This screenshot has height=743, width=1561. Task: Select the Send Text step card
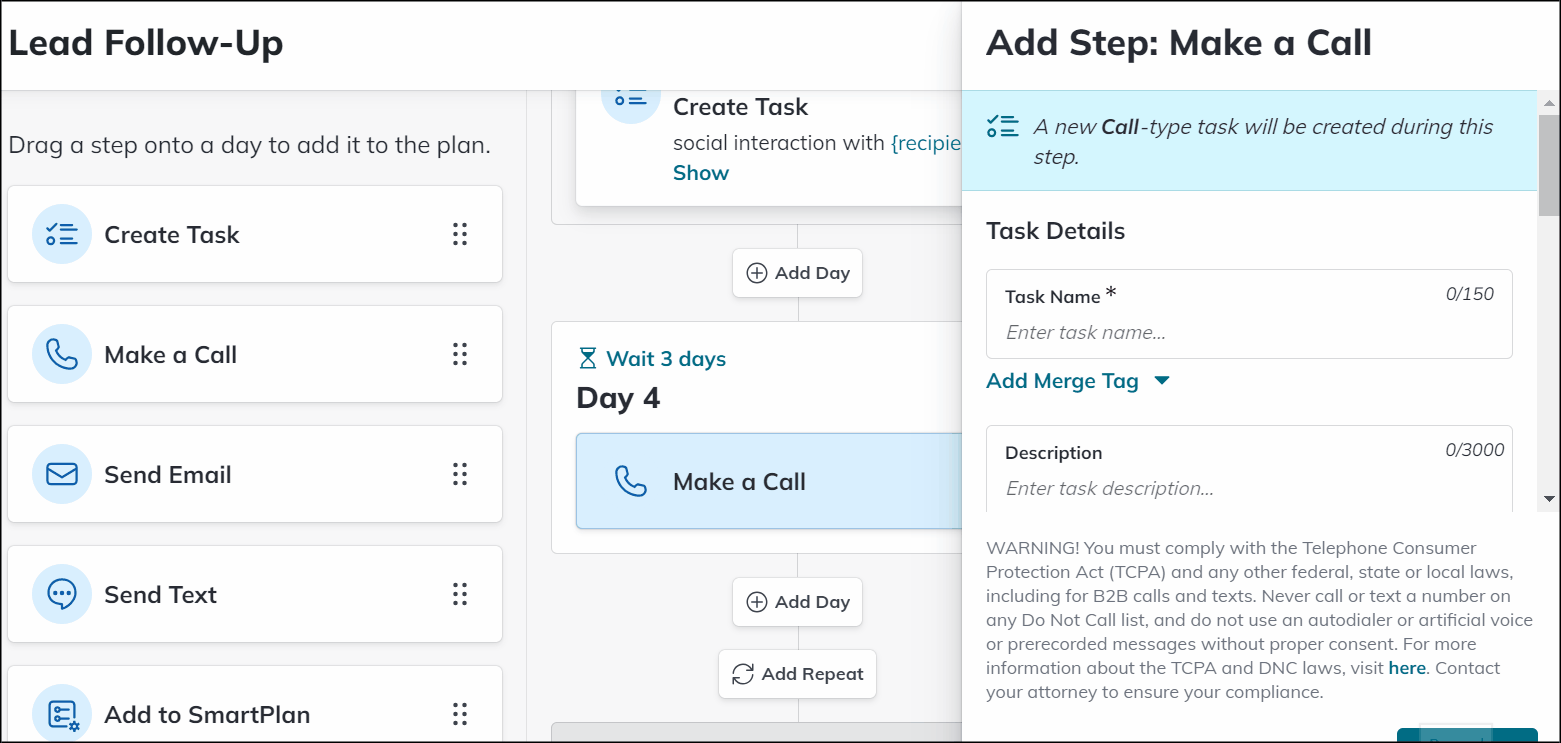click(x=255, y=594)
